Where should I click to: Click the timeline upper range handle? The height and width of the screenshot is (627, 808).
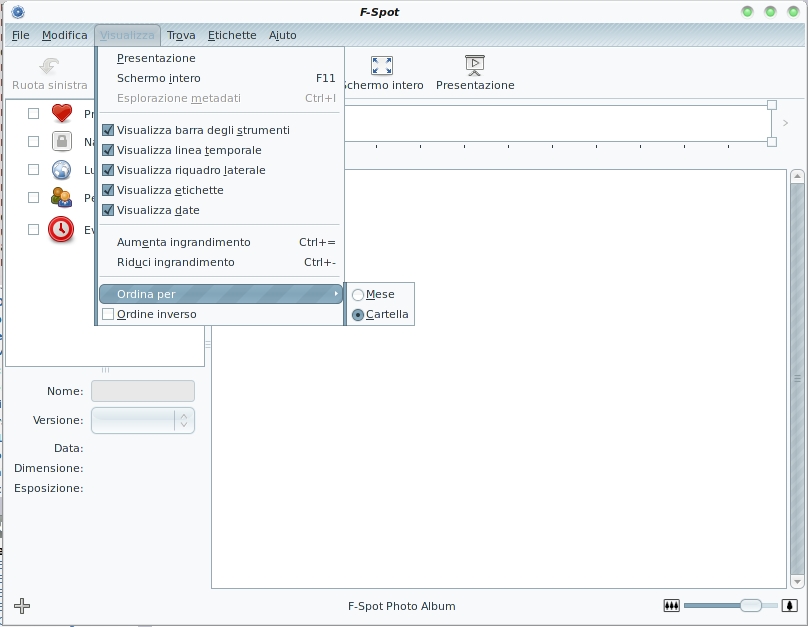point(771,105)
